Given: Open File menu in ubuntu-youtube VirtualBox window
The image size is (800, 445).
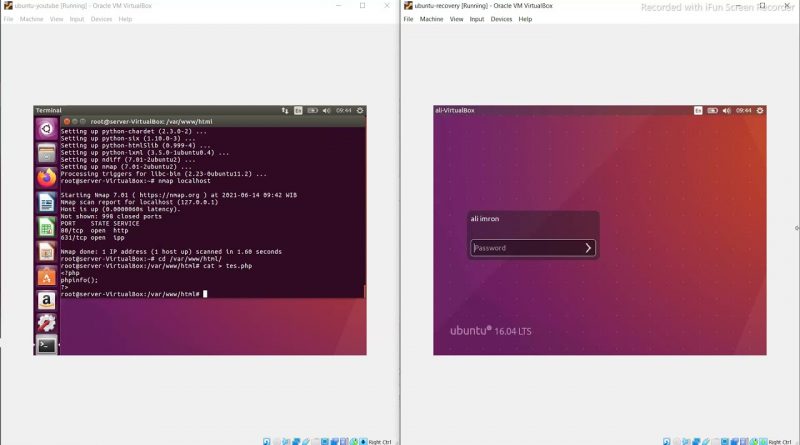Looking at the screenshot, I should [8, 19].
